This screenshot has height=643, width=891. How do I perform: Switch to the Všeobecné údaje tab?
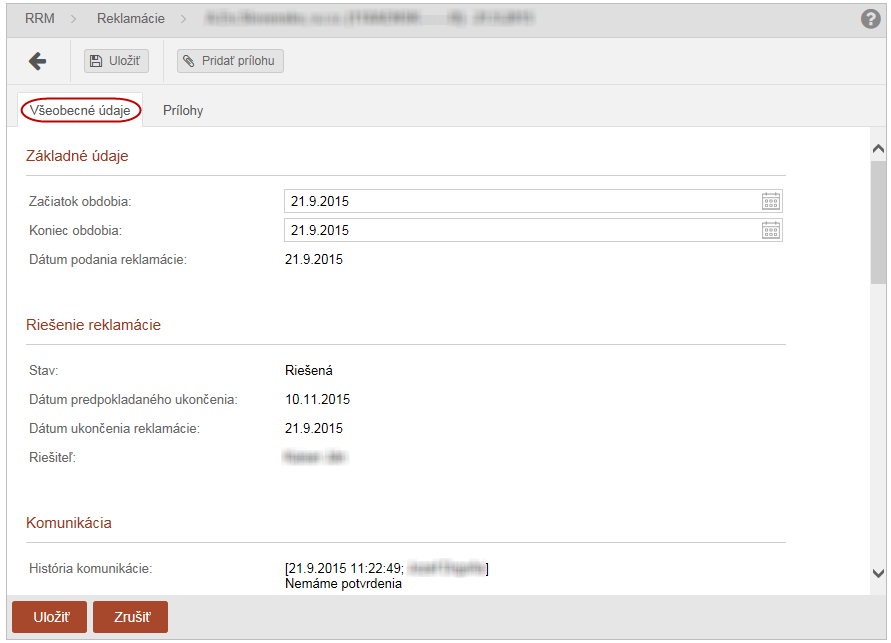(x=80, y=110)
